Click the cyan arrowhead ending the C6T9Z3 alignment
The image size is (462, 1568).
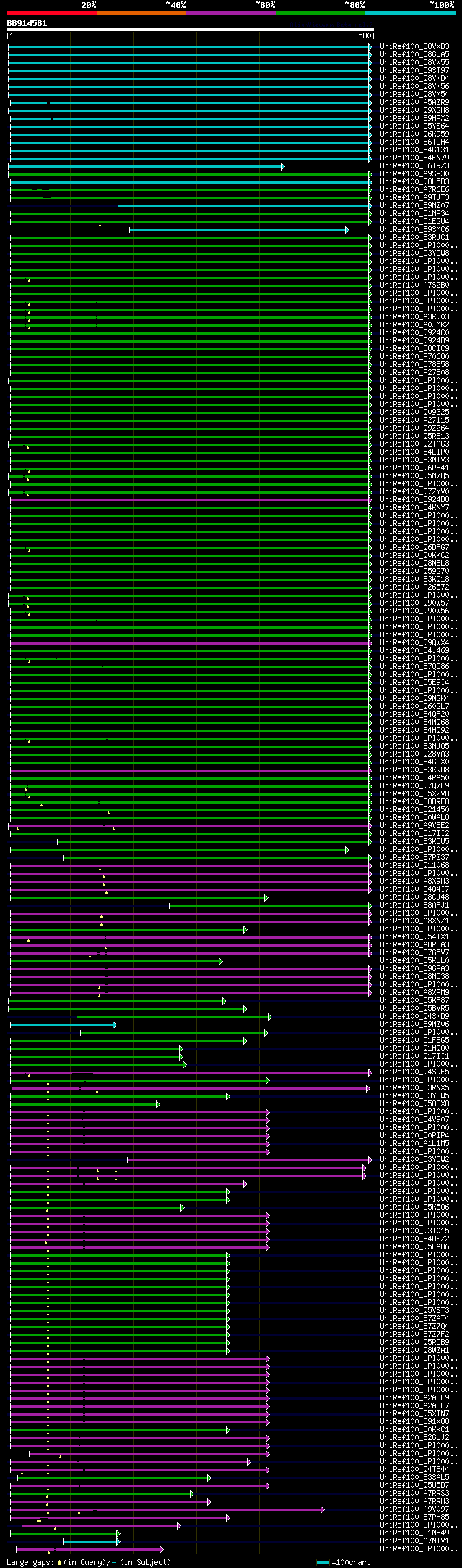pos(283,166)
